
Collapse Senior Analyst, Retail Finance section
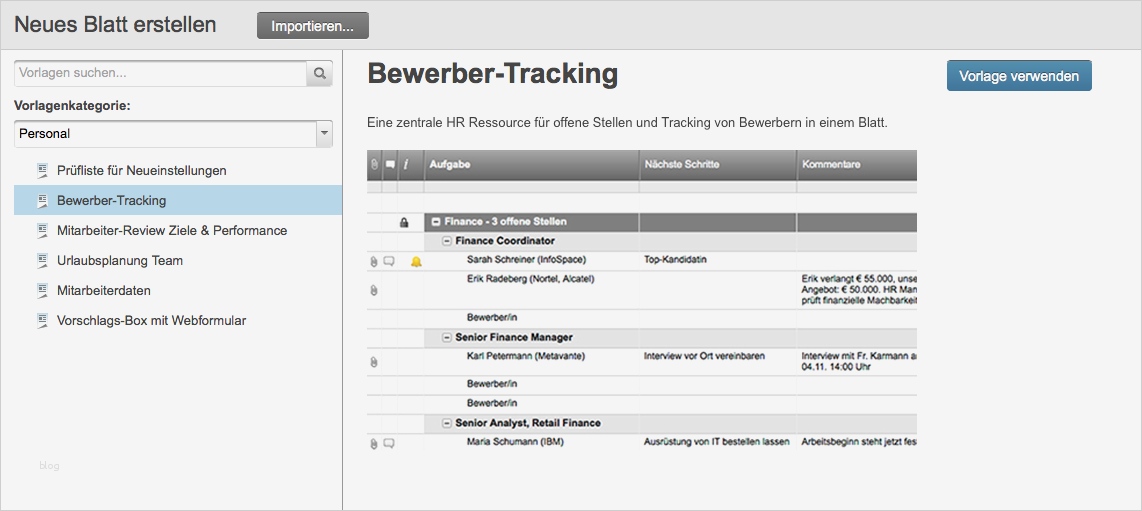447,423
